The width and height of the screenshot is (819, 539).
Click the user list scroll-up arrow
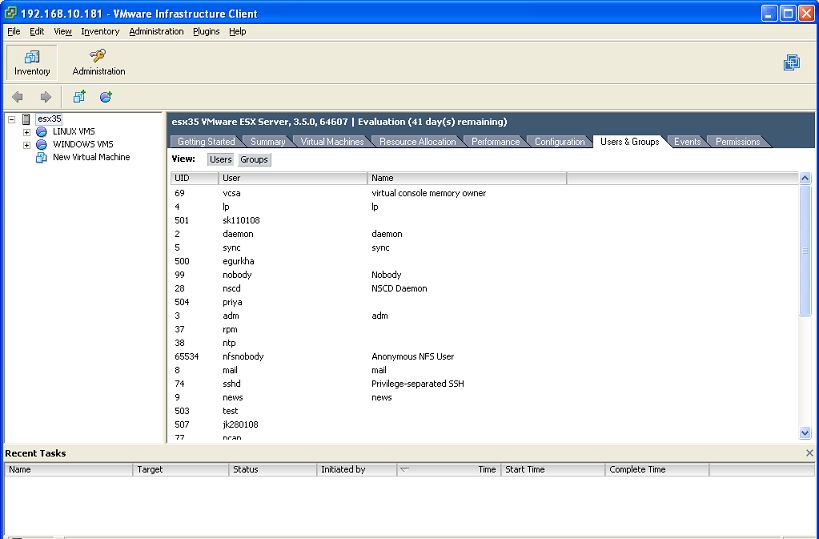805,178
